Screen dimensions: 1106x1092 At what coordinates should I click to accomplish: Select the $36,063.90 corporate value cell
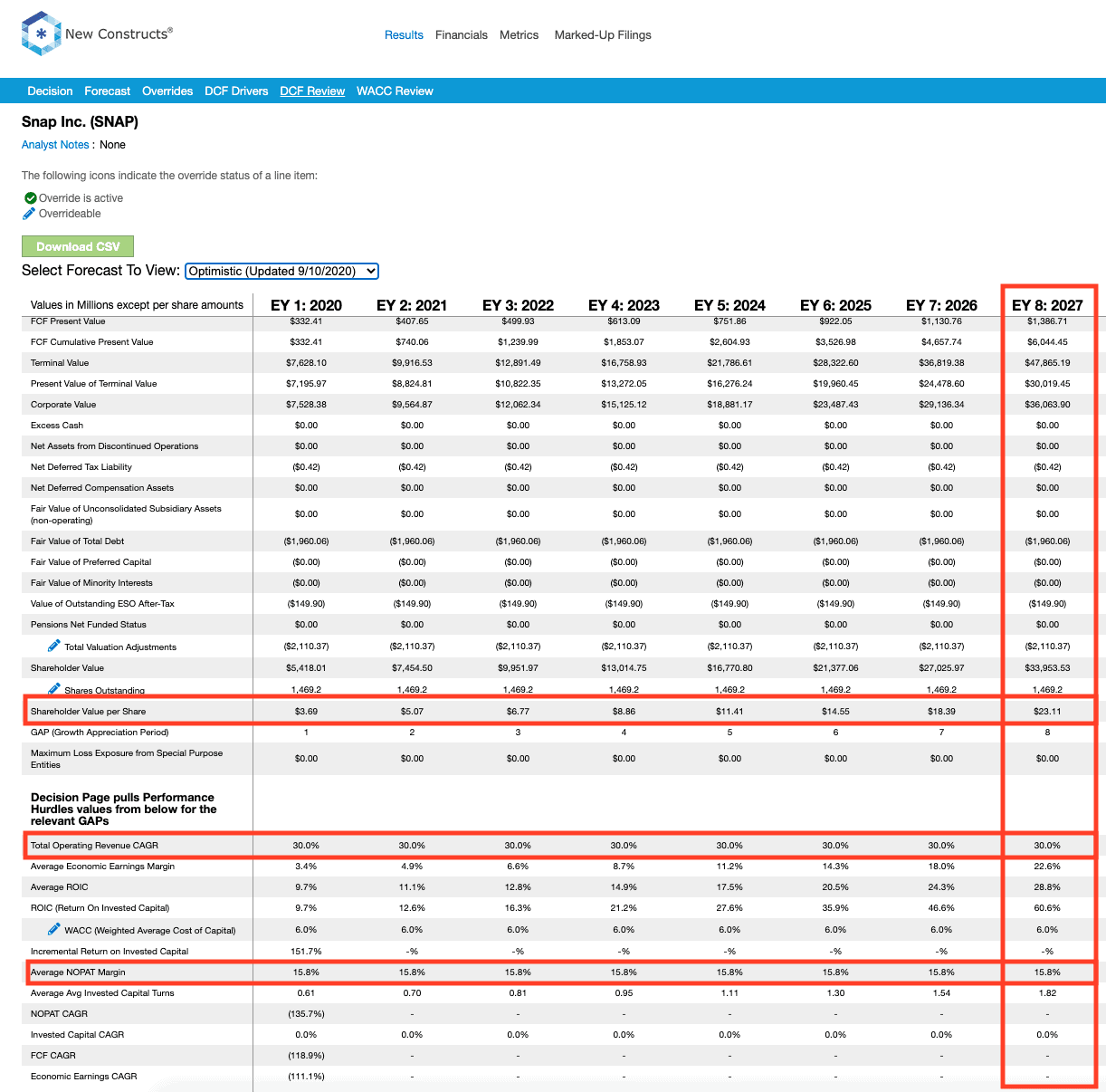click(x=1047, y=405)
